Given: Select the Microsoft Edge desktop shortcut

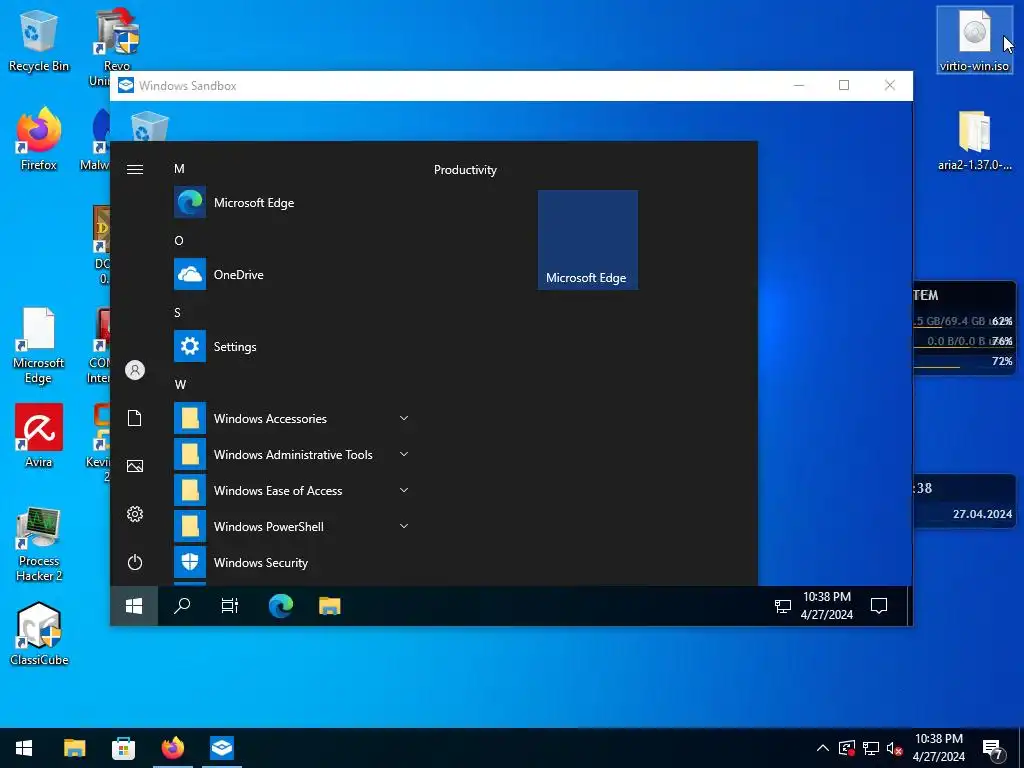Looking at the screenshot, I should point(39,346).
